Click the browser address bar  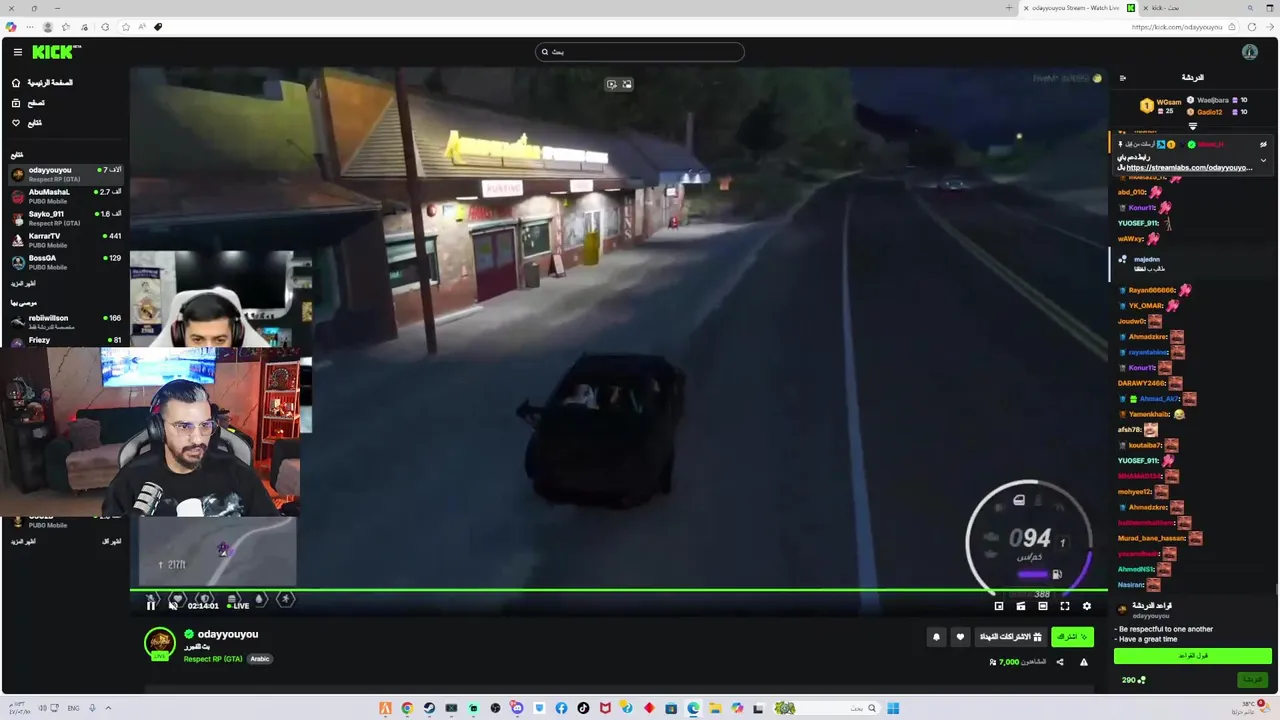pyautogui.click(x=700, y=27)
